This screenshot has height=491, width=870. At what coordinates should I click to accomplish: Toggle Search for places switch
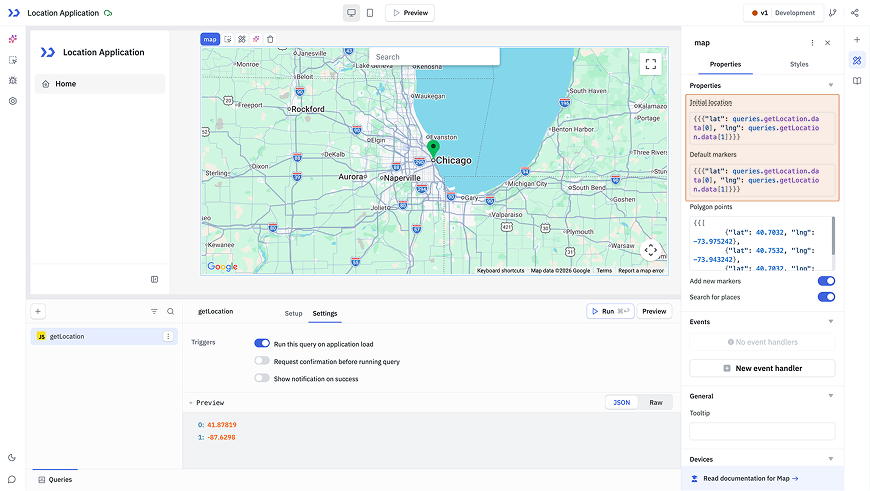(x=826, y=297)
